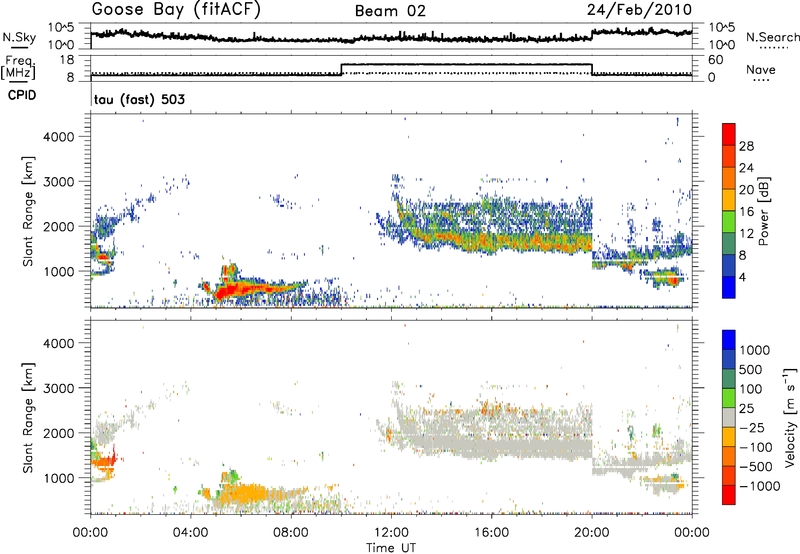This screenshot has height=554, width=800.
Task: Click the velocity colorbar value '-25'
Action: (752, 427)
